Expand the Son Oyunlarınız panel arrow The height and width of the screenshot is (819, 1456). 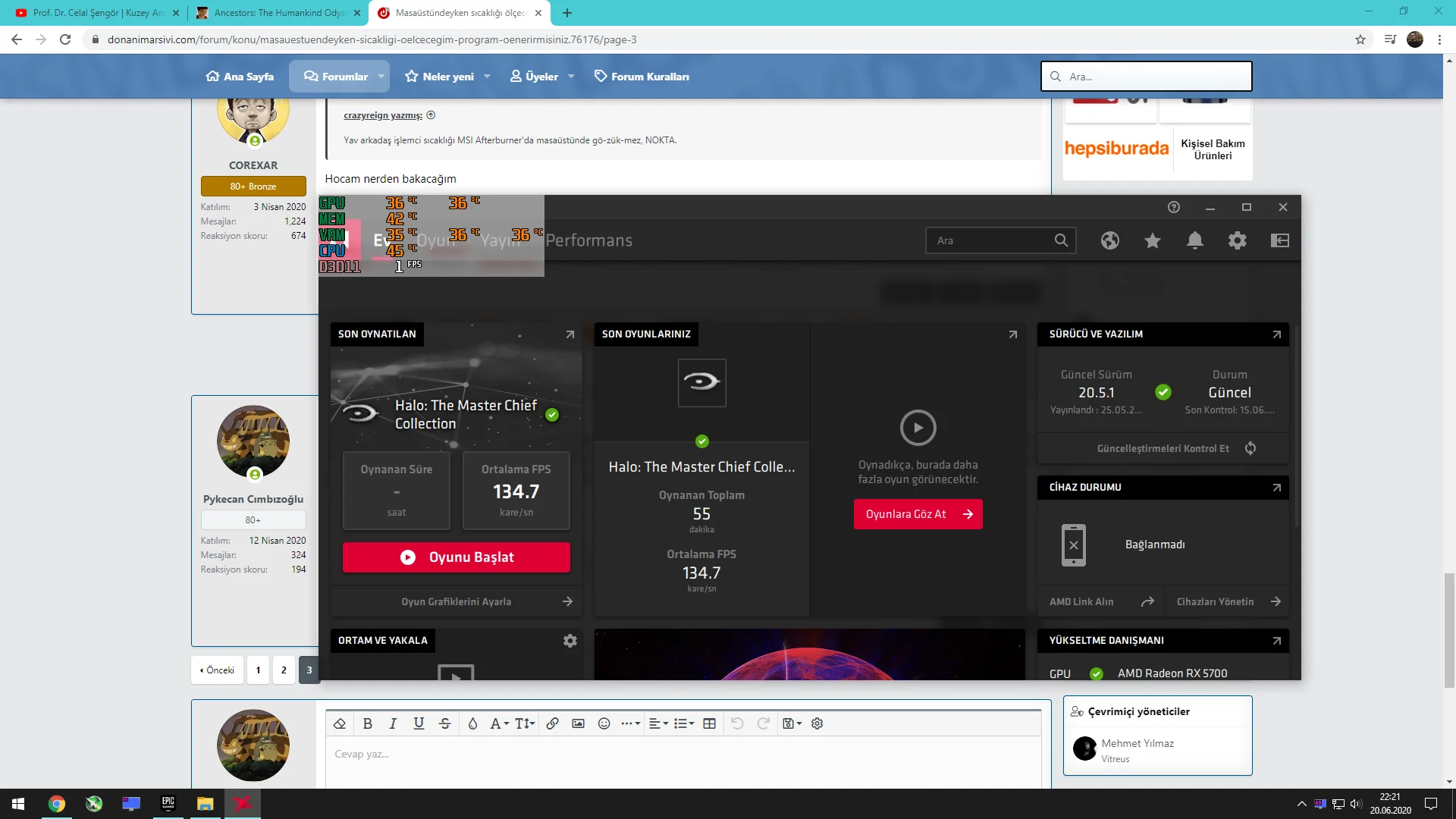pos(1013,334)
